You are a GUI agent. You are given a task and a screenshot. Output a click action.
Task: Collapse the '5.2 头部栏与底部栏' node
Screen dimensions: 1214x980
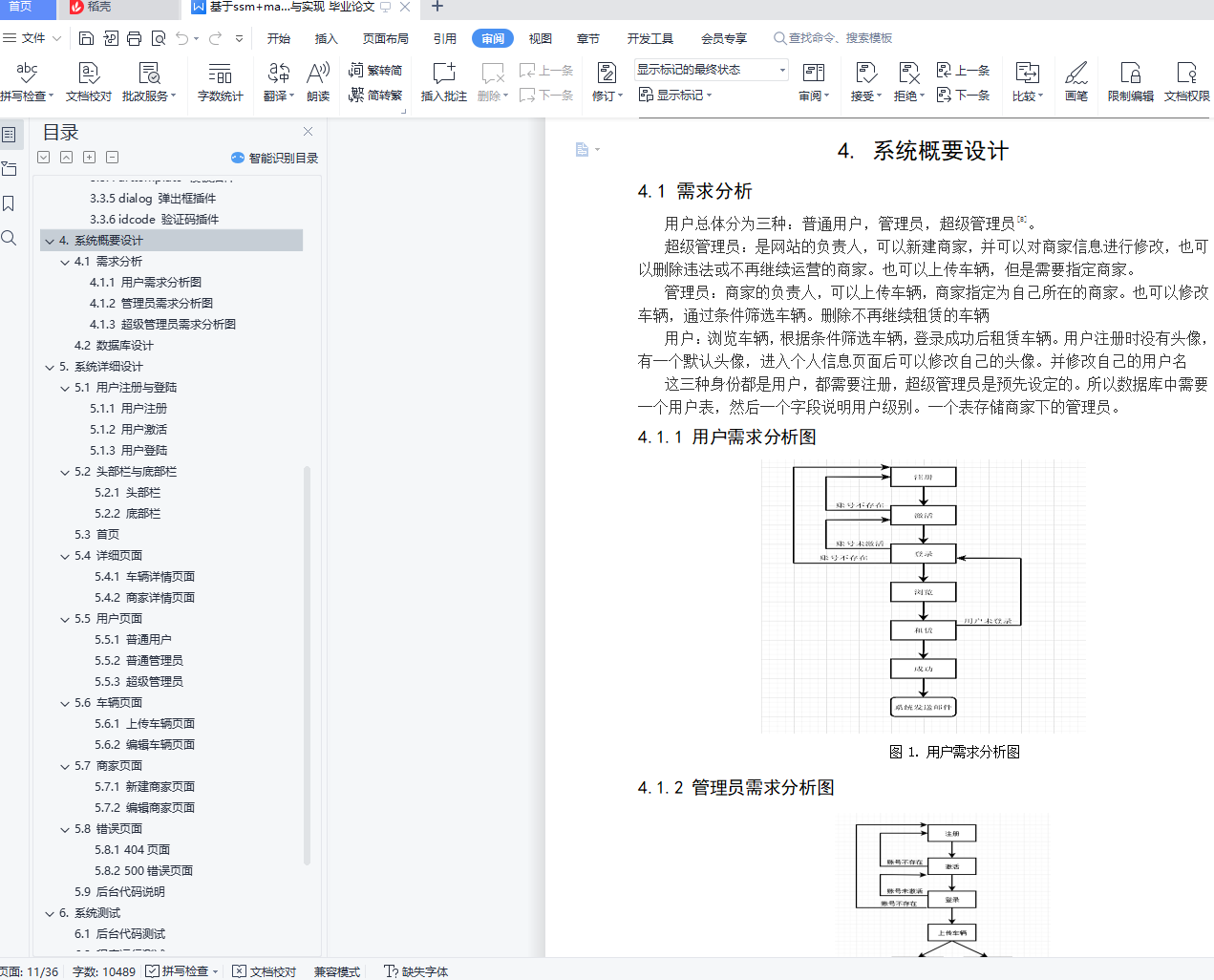click(64, 472)
